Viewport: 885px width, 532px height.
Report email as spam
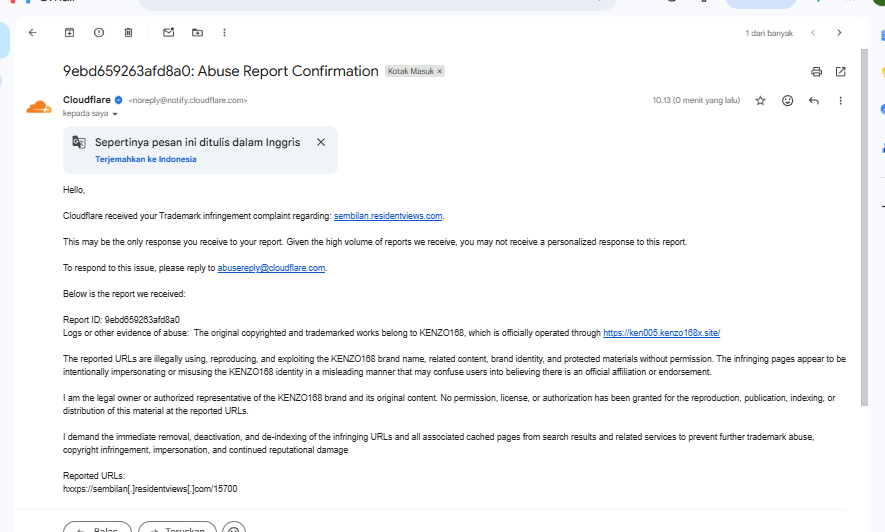coord(99,33)
